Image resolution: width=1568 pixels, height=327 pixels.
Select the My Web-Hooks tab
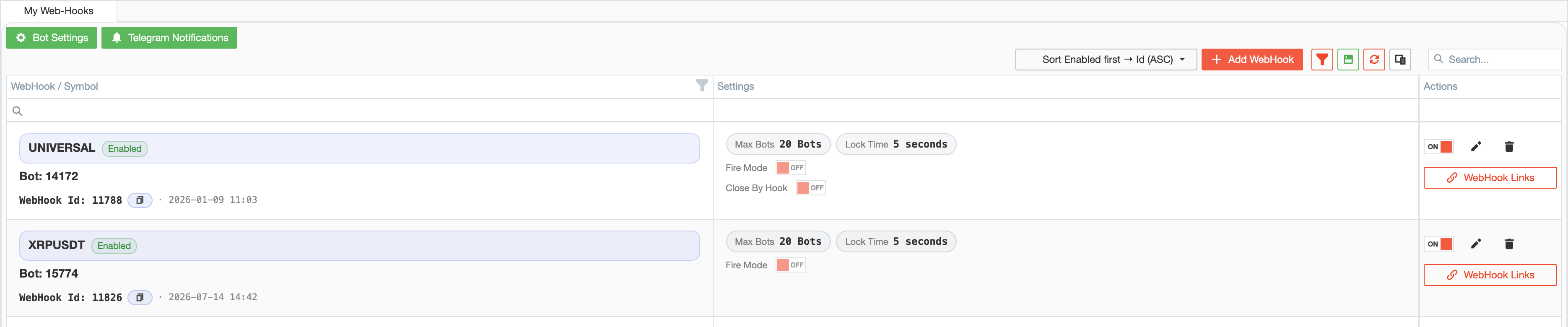pyautogui.click(x=59, y=11)
